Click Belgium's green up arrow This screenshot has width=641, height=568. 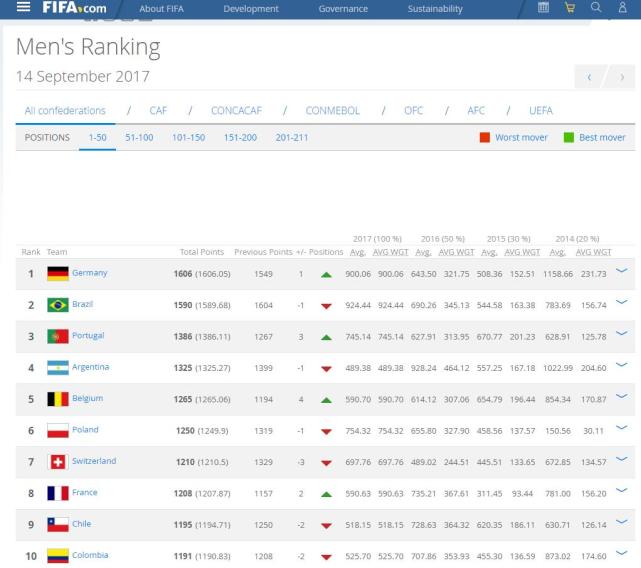pyautogui.click(x=326, y=400)
